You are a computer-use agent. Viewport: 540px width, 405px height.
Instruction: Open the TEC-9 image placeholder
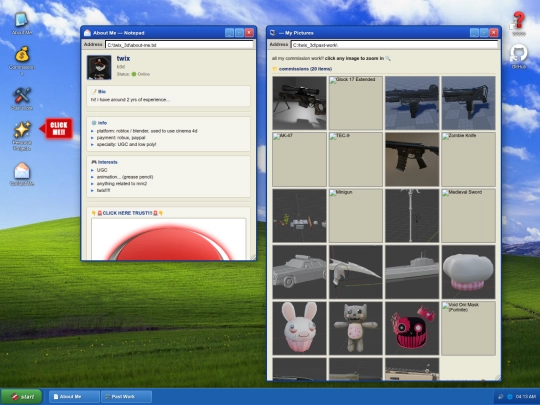point(356,159)
